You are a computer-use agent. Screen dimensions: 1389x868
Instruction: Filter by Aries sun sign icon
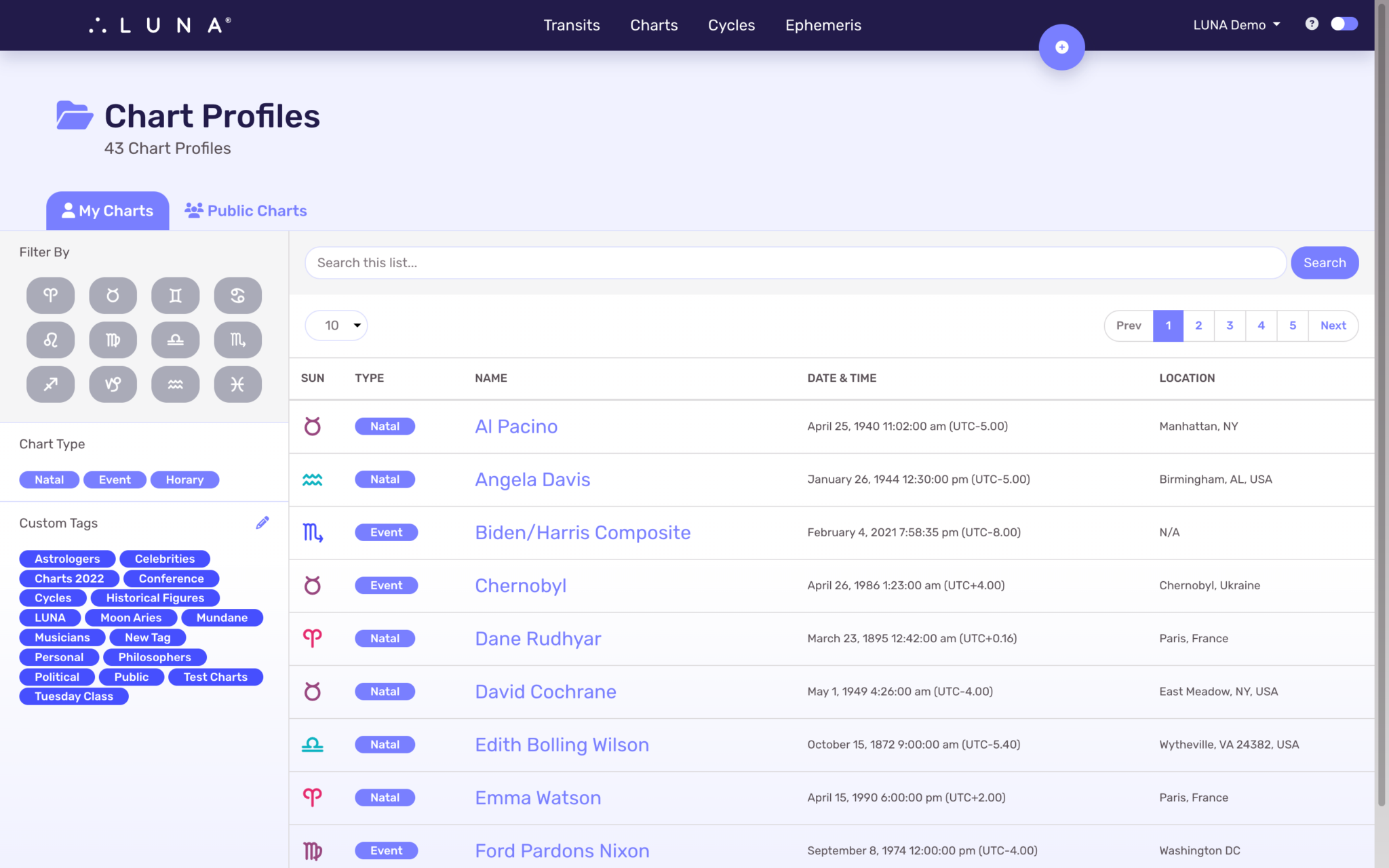50,296
